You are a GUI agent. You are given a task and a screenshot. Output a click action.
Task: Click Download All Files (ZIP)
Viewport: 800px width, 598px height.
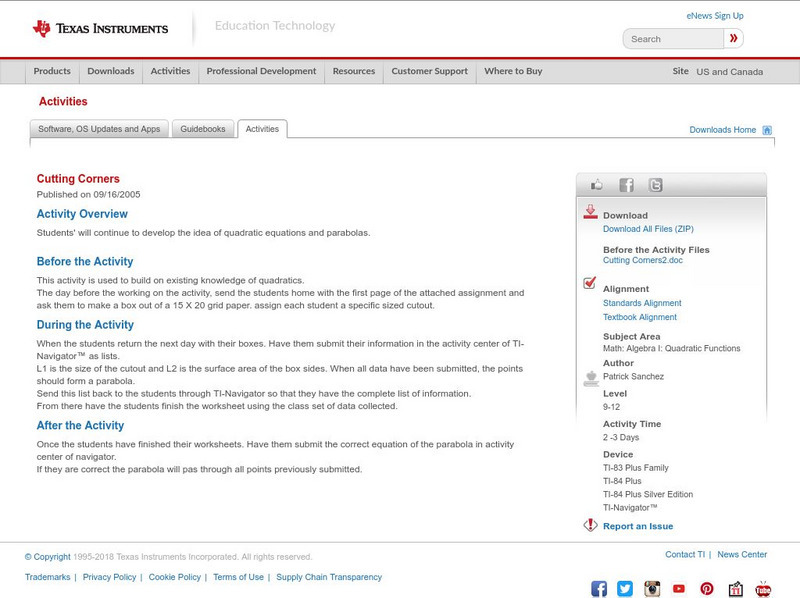click(x=648, y=229)
